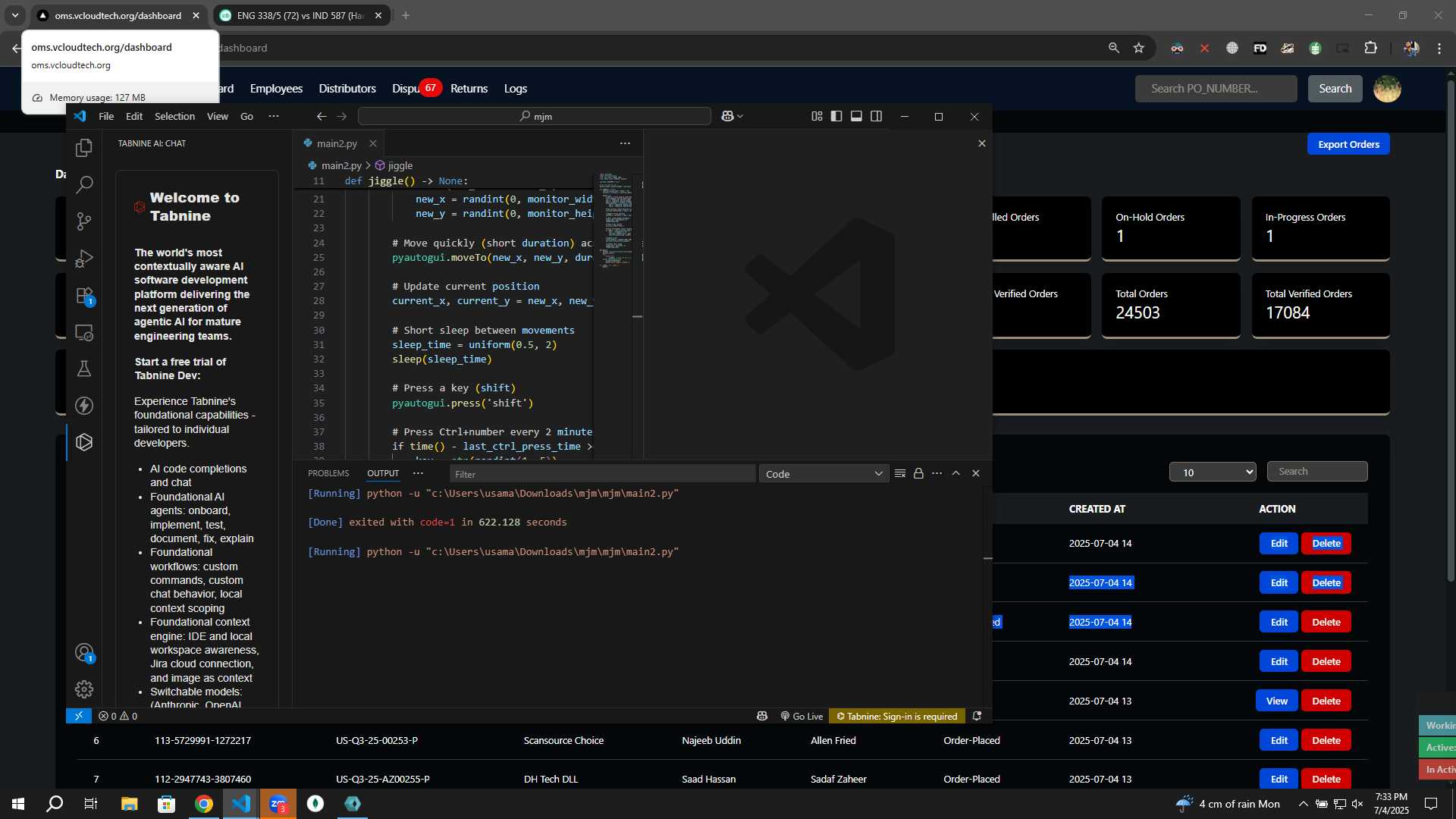This screenshot has width=1456, height=819.
Task: Open editor More Actions ellipsis beside main2.py
Action: pyautogui.click(x=625, y=143)
